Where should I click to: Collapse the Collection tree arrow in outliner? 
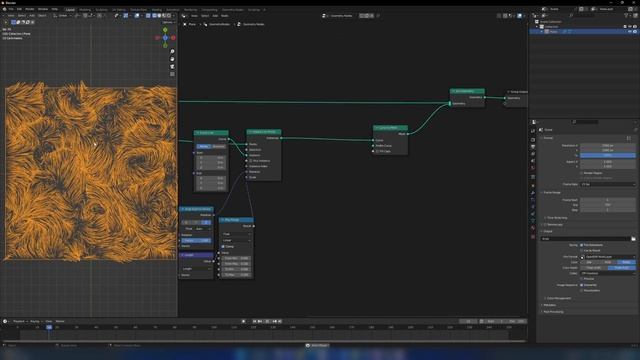537,27
